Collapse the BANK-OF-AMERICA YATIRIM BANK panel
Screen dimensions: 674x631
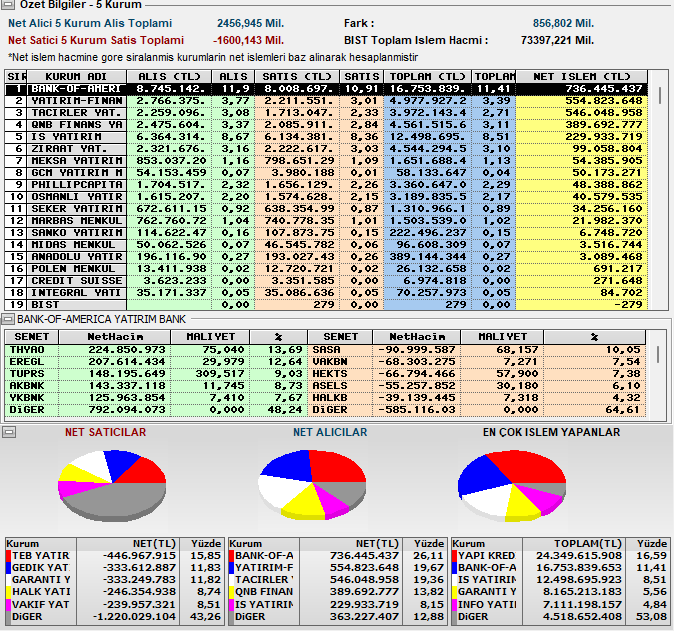coord(7,319)
